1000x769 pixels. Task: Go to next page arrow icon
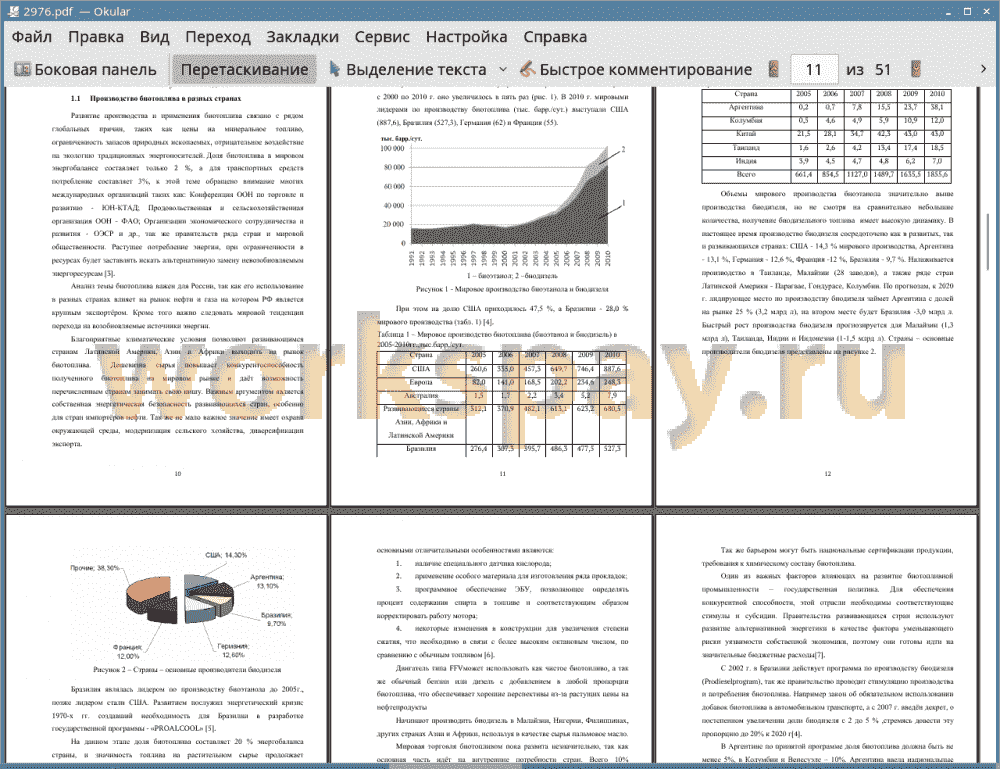(x=916, y=69)
